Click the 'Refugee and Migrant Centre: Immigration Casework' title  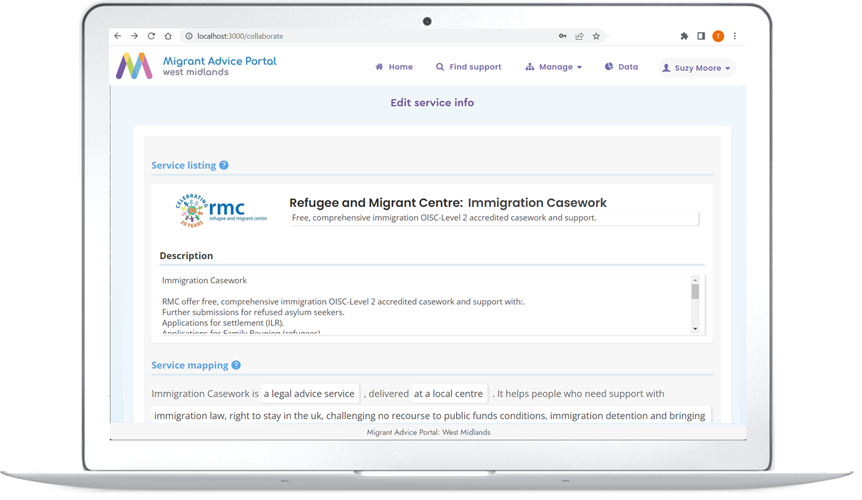pyautogui.click(x=447, y=203)
